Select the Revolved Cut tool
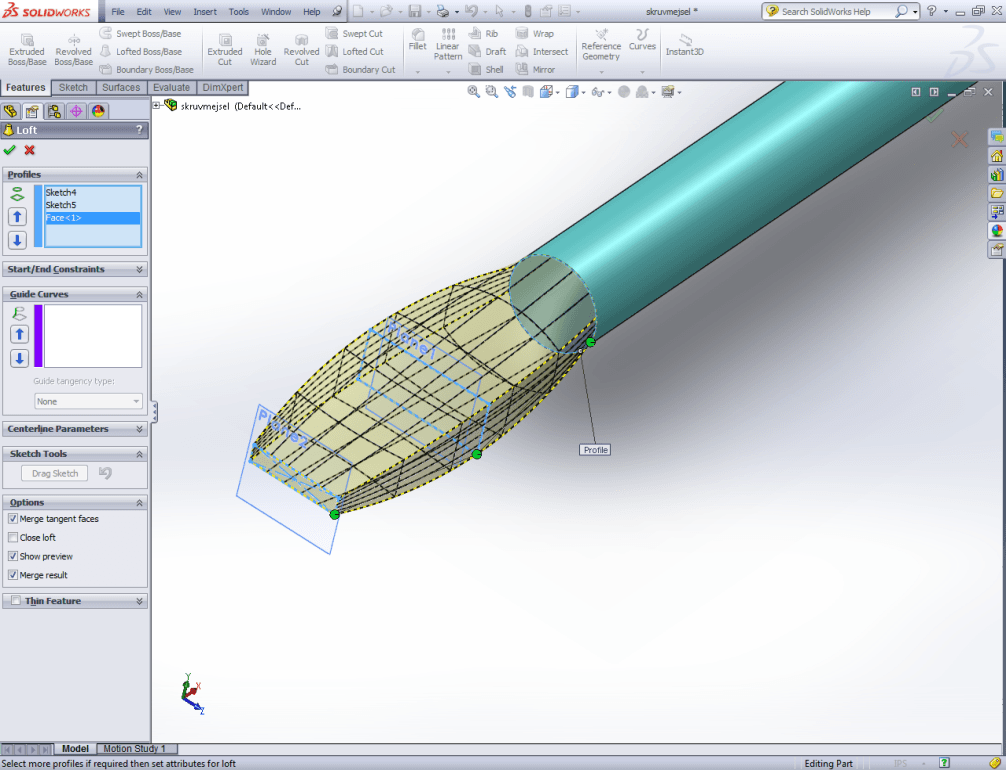 (x=301, y=50)
